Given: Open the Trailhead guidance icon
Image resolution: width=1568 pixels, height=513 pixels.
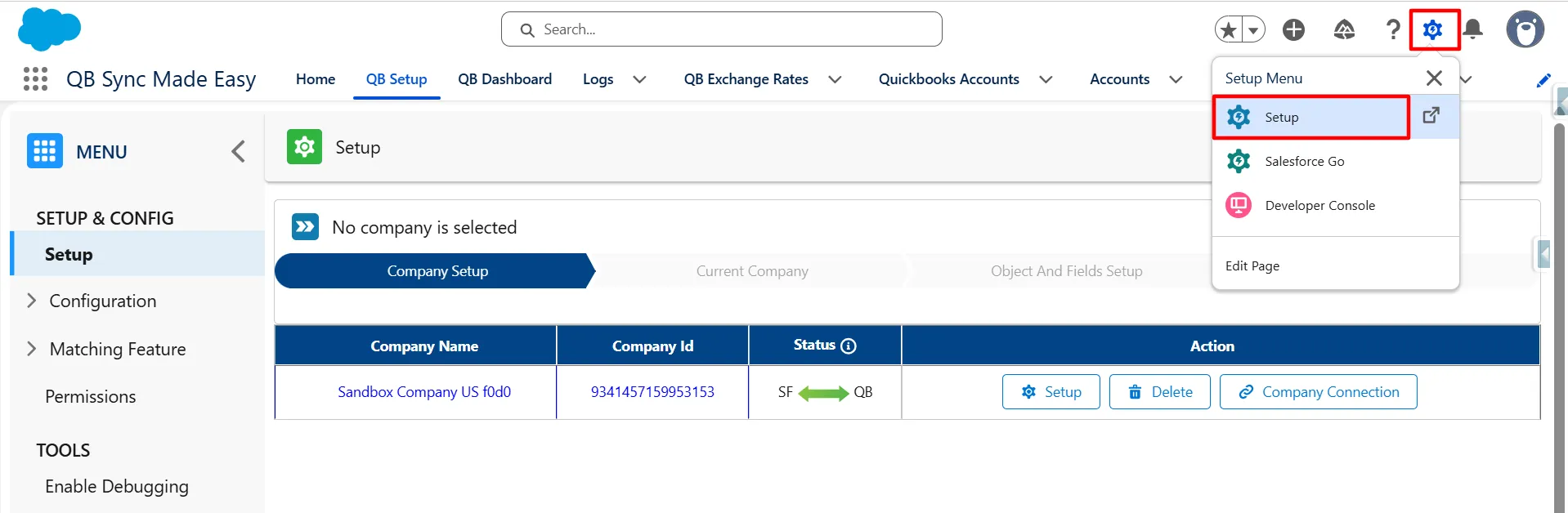Looking at the screenshot, I should pos(1344,30).
